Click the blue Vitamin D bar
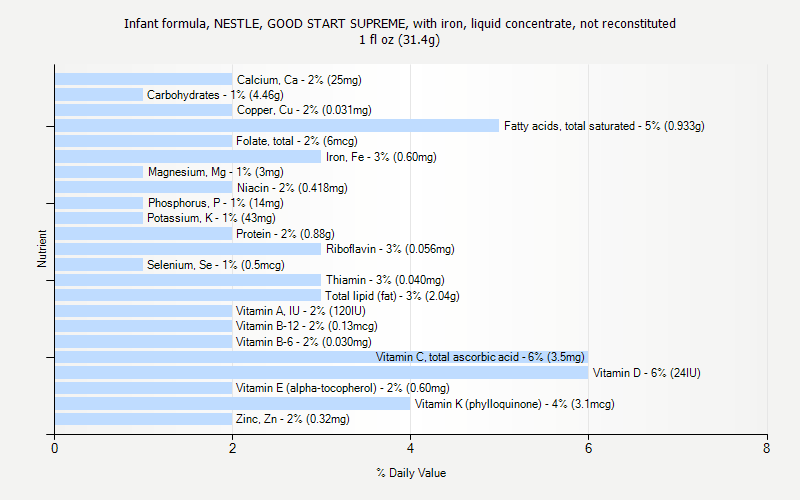The image size is (800, 500). pyautogui.click(x=321, y=372)
